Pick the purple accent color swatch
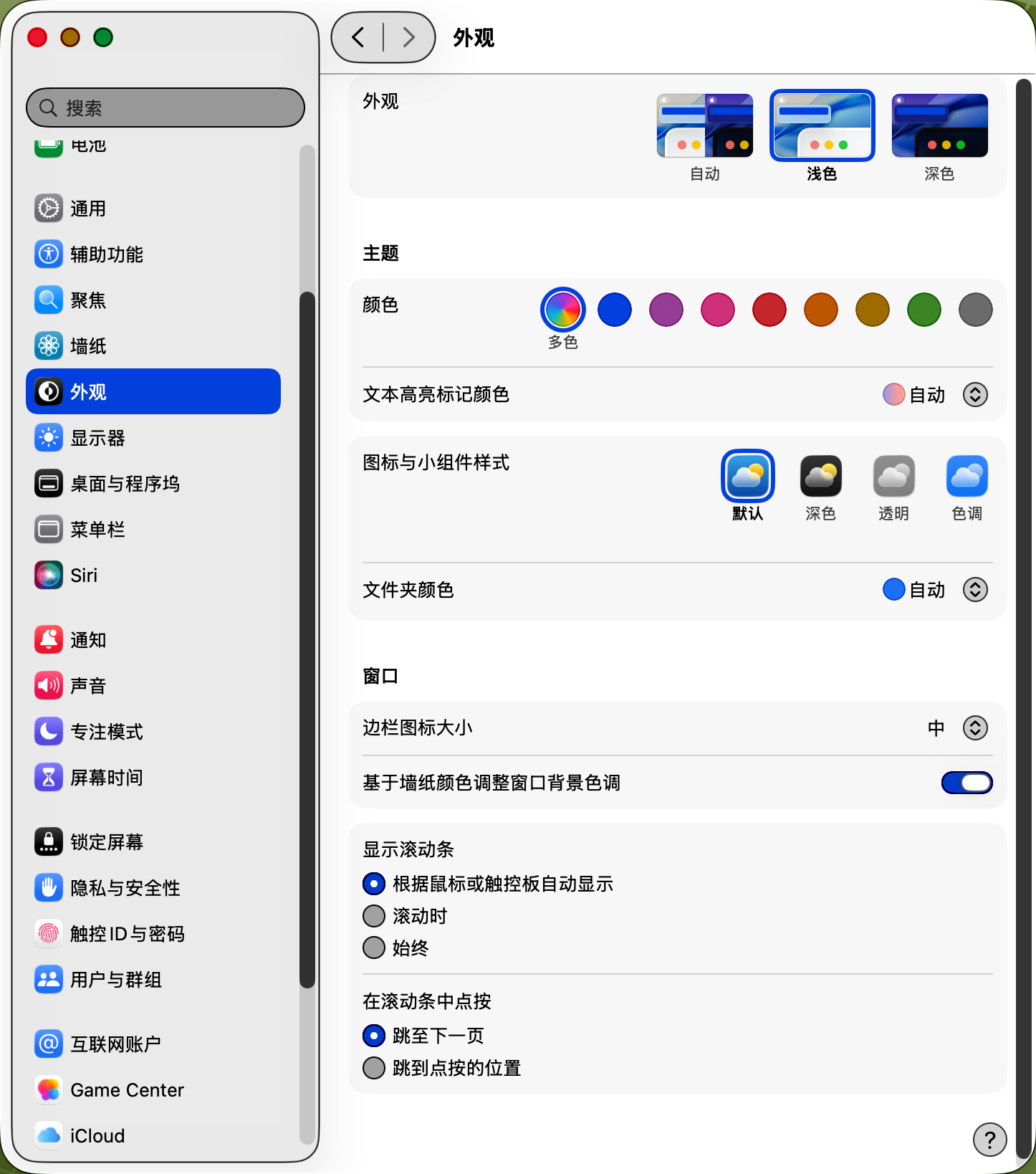The image size is (1036, 1174). [666, 310]
